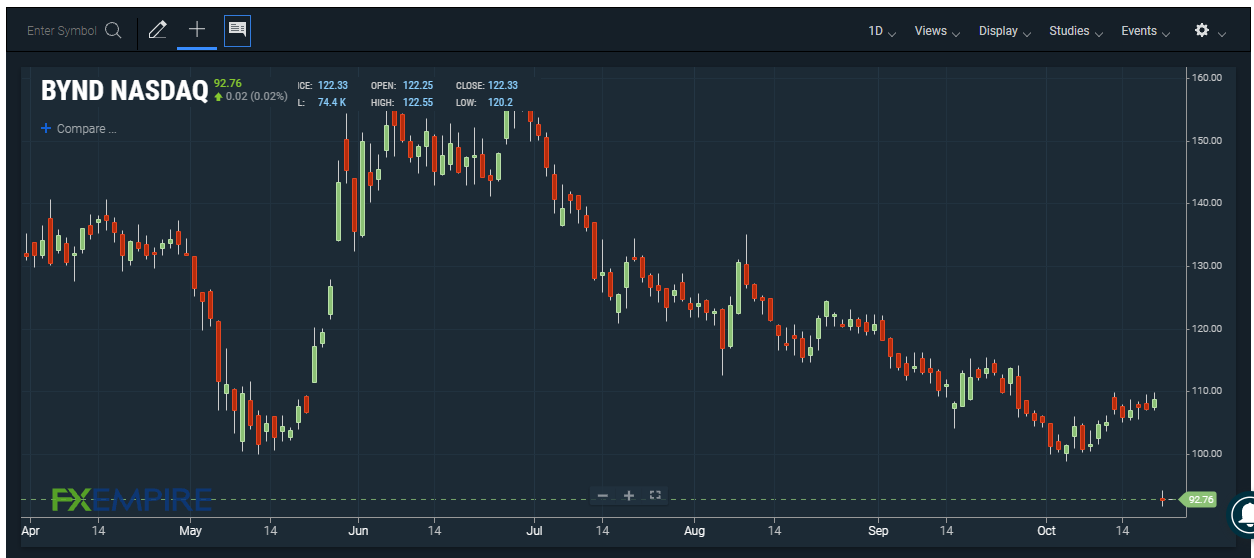This screenshot has height=558, width=1254.
Task: Zoom out with the minus button
Action: tap(602, 495)
